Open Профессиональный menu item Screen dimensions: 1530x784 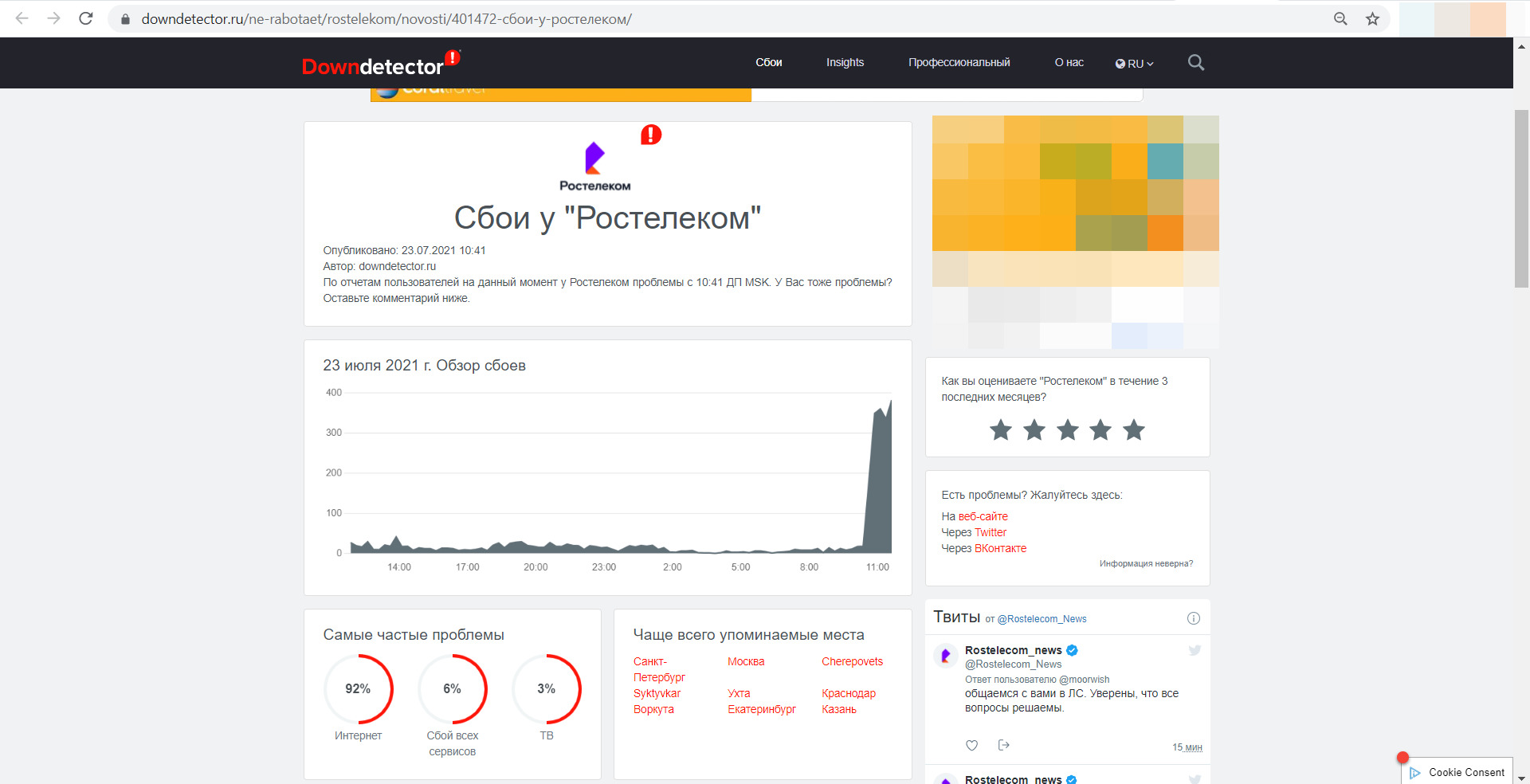pos(959,62)
